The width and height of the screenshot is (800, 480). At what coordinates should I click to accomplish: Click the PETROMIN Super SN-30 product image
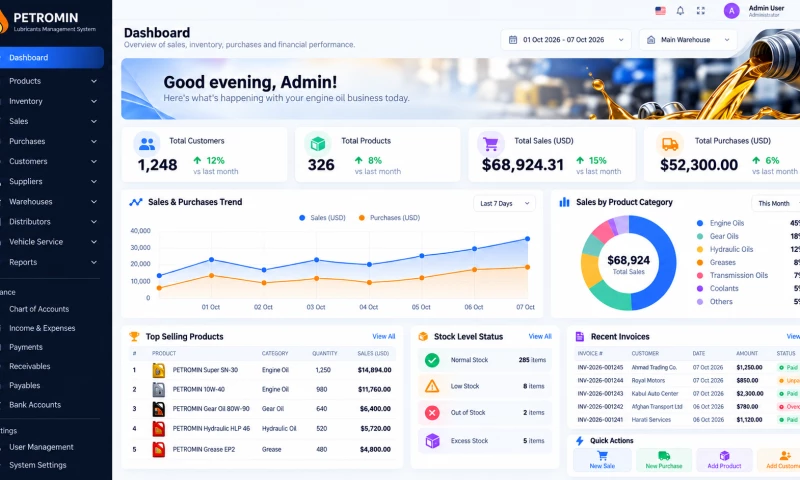click(159, 370)
